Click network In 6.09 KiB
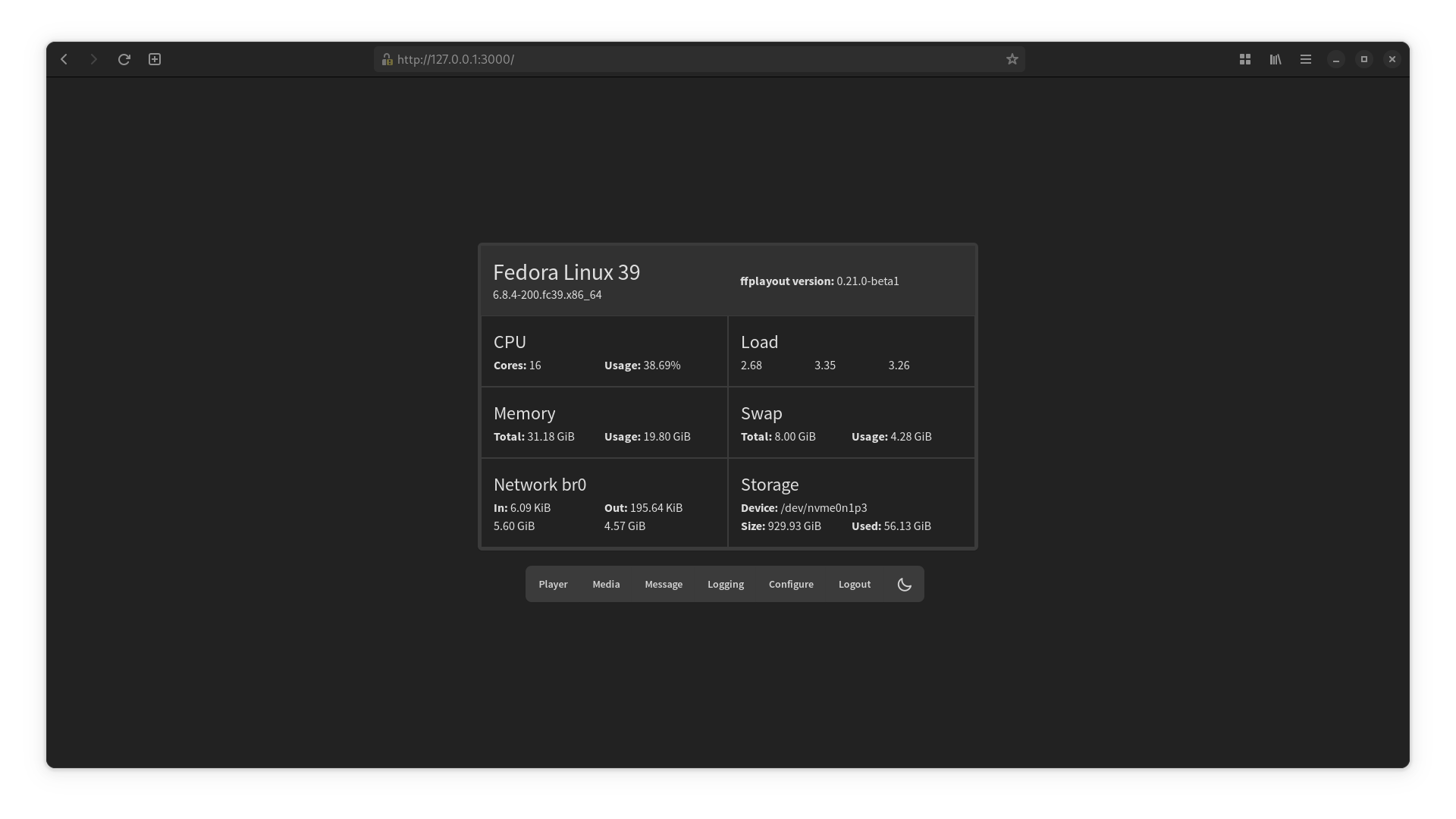 tap(522, 508)
